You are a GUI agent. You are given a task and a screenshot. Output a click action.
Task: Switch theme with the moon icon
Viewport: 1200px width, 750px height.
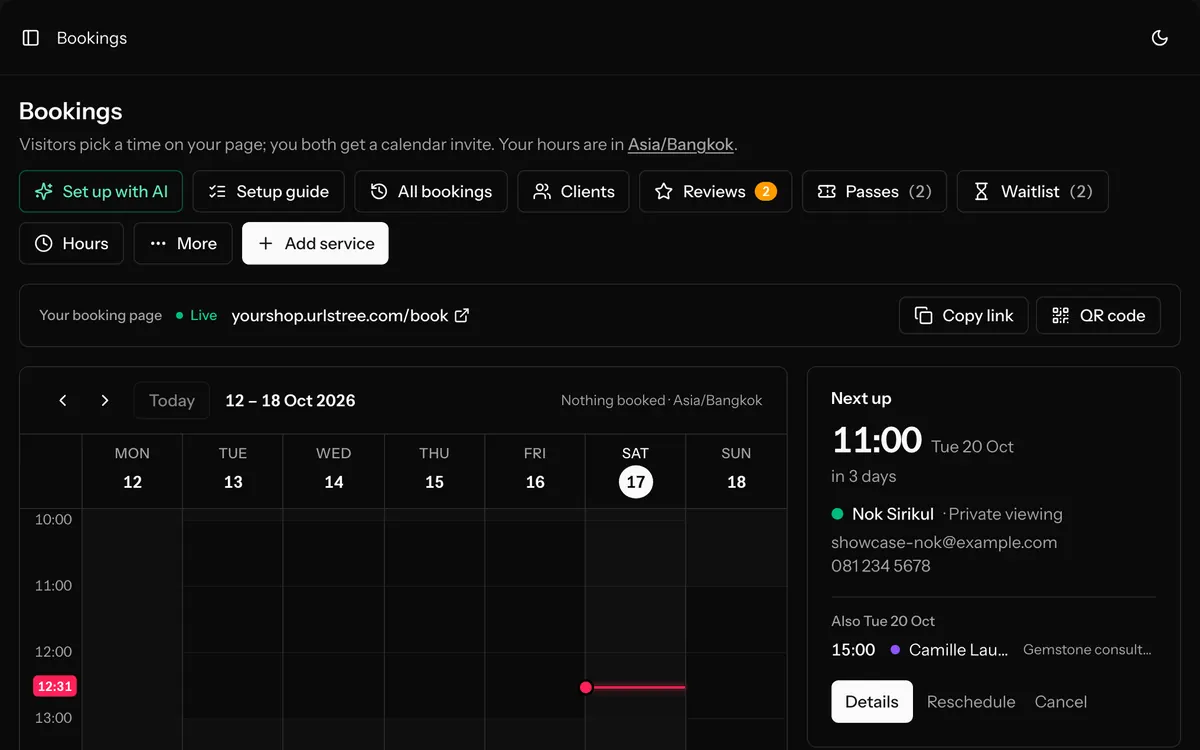[x=1160, y=38]
